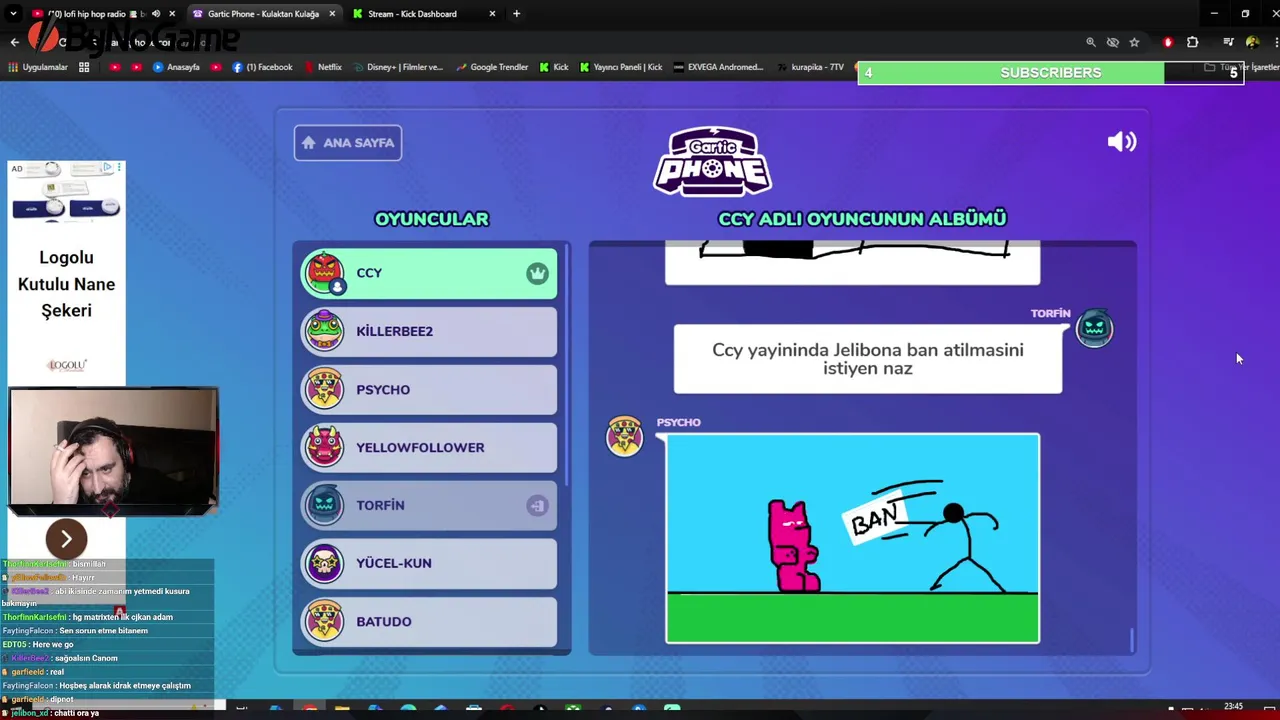Click YELLOWFOLLOWER's red devil avatar
The width and height of the screenshot is (1280, 720).
coord(324,447)
